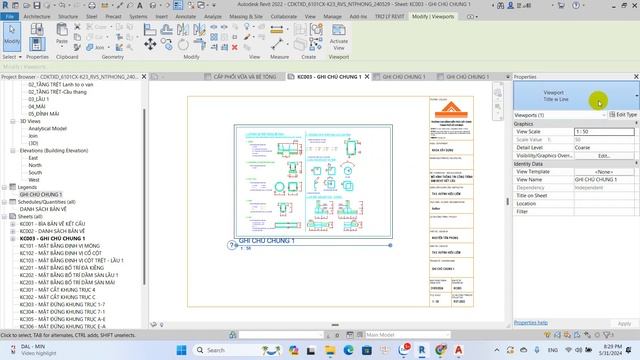640x360 pixels.
Task: Click Edit for Visibility/Graphics Overrides
Action: (604, 156)
